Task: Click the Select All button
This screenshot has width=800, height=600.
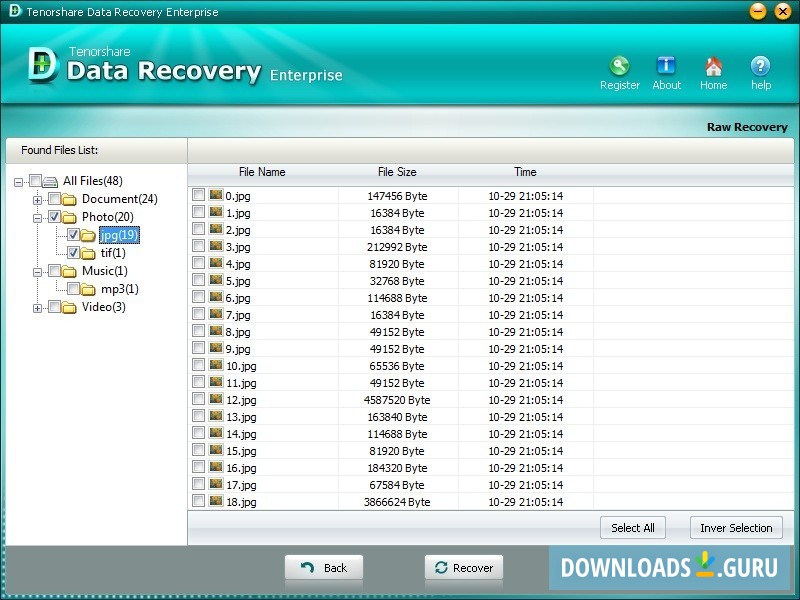Action: tap(633, 528)
